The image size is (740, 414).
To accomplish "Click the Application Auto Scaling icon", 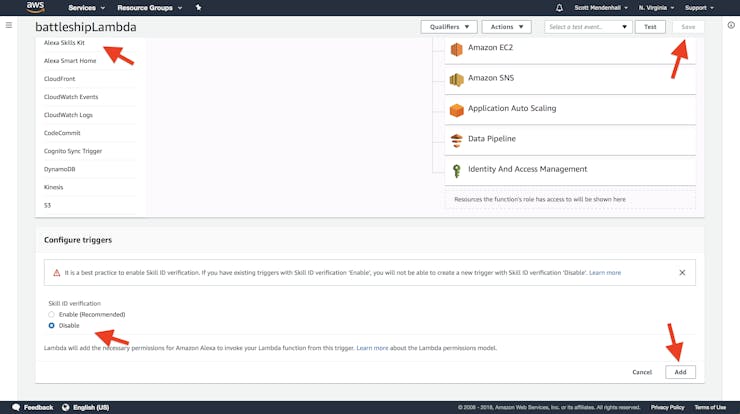I will click(x=456, y=110).
